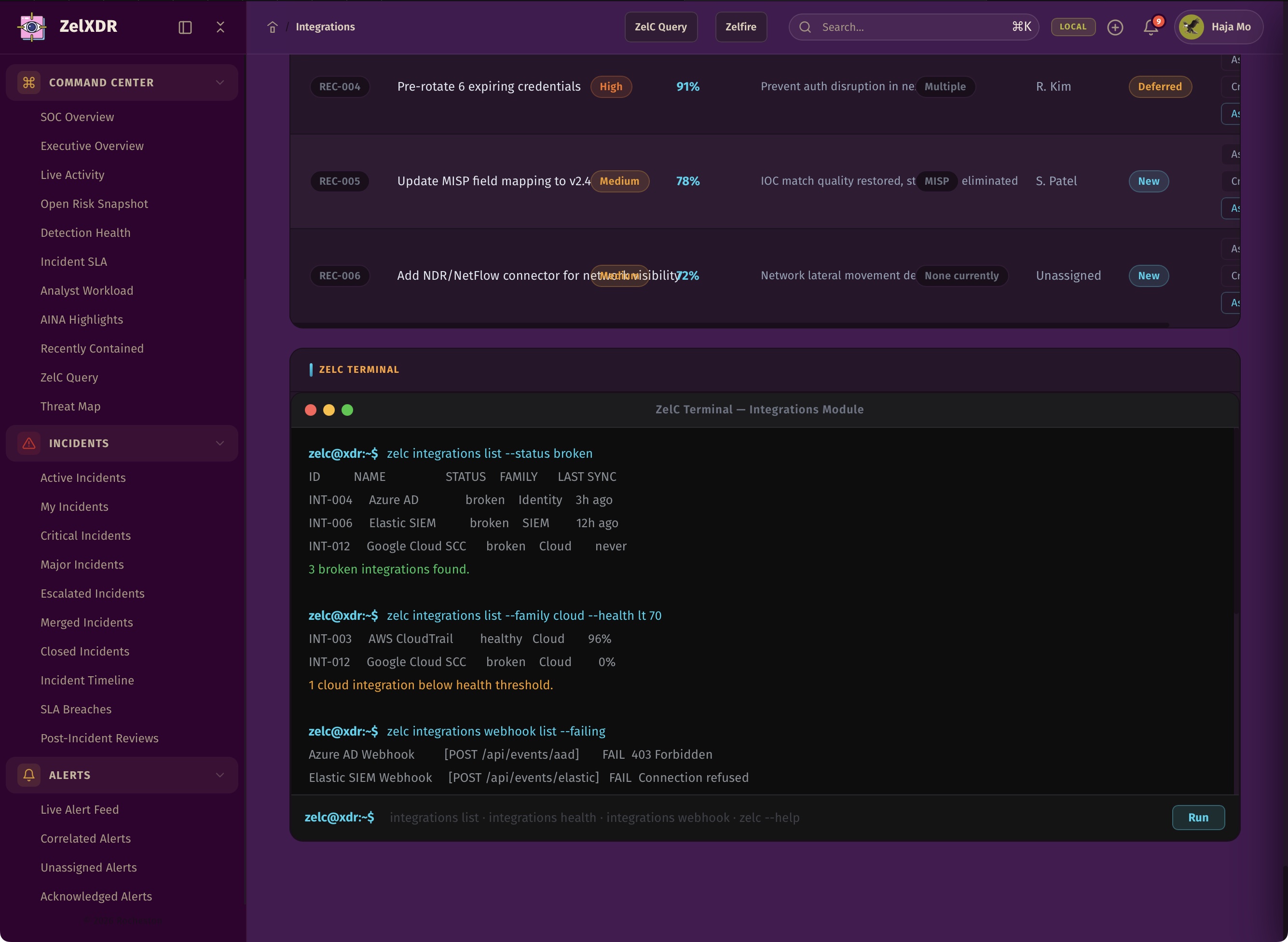This screenshot has width=1288, height=942.
Task: Click the green terminal window dot
Action: 347,410
